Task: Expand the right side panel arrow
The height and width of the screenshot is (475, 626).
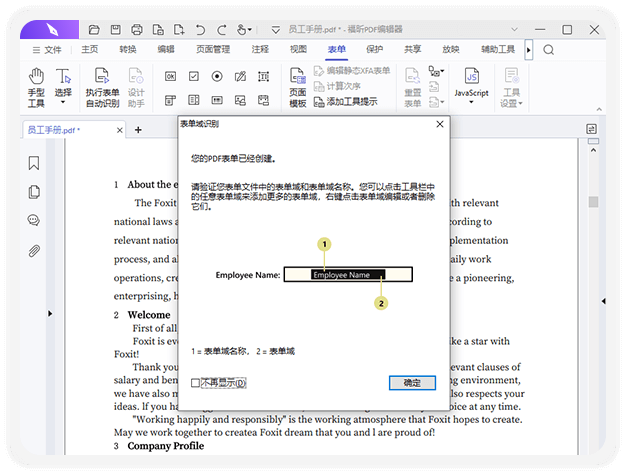Action: (603, 301)
